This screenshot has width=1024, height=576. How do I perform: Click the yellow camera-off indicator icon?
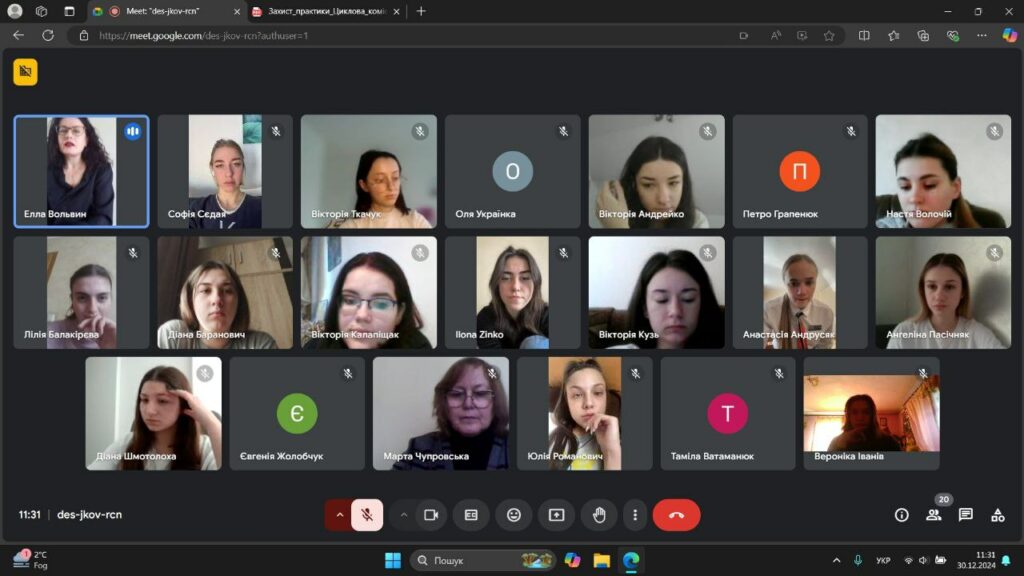coord(25,72)
